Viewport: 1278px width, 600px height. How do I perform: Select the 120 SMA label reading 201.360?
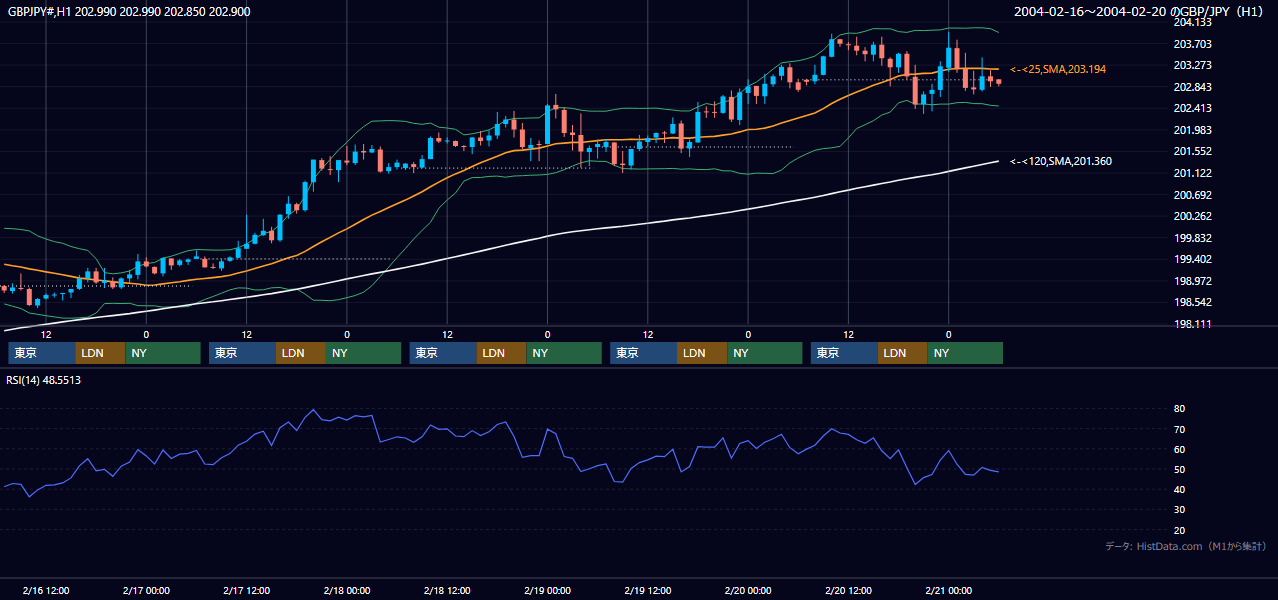pyautogui.click(x=1061, y=161)
